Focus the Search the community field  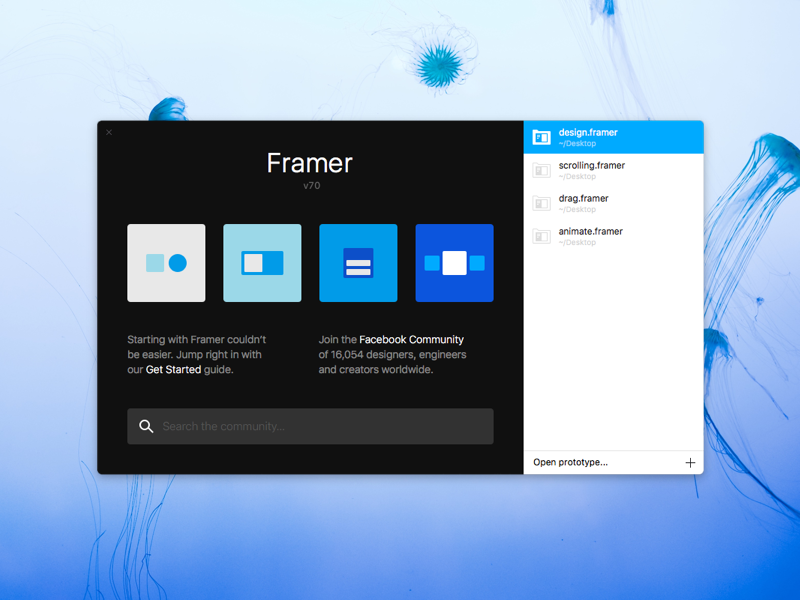[310, 426]
